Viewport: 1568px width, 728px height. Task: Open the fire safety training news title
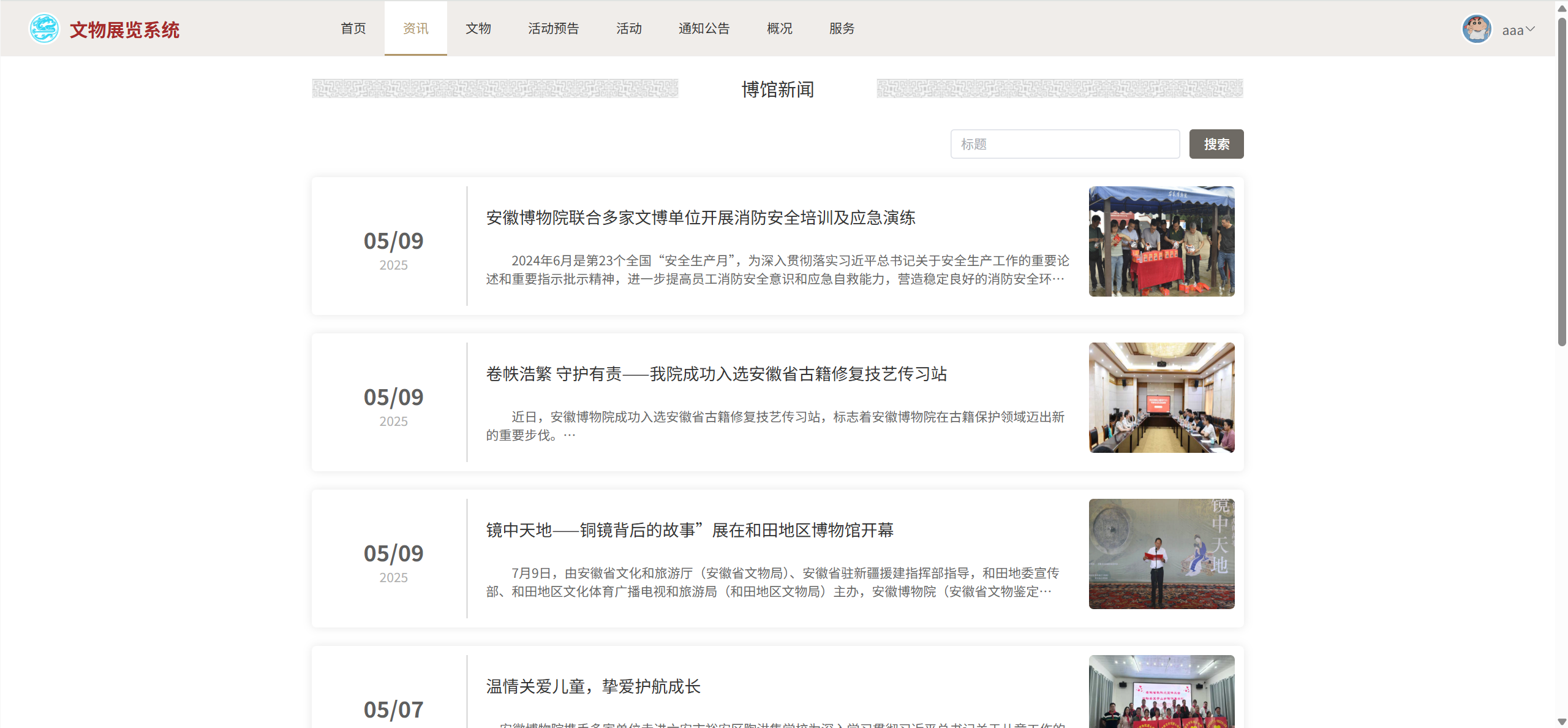(x=701, y=218)
